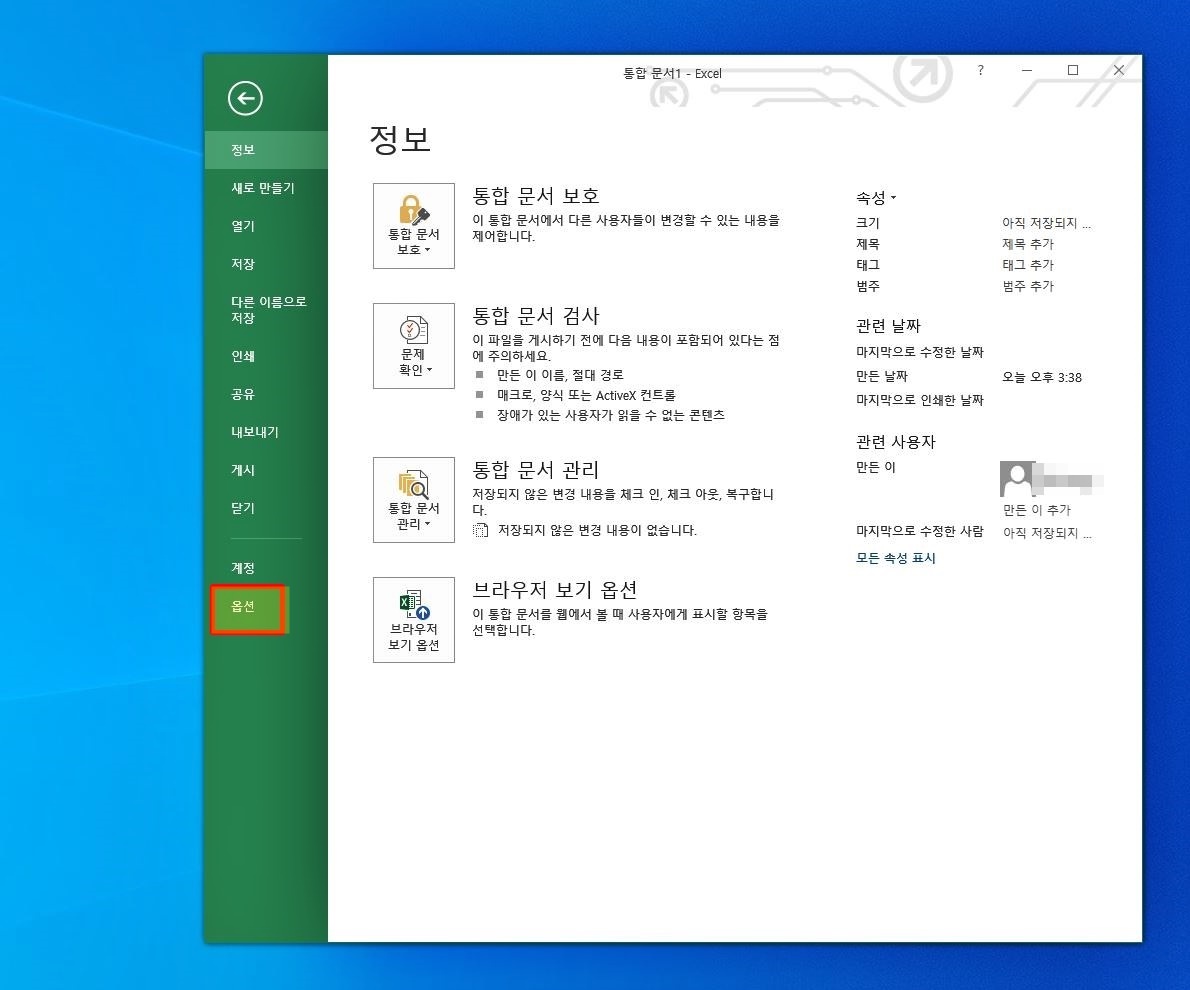
Task: Click the 통합 문서 관리 heading
Action: [x=536, y=469]
